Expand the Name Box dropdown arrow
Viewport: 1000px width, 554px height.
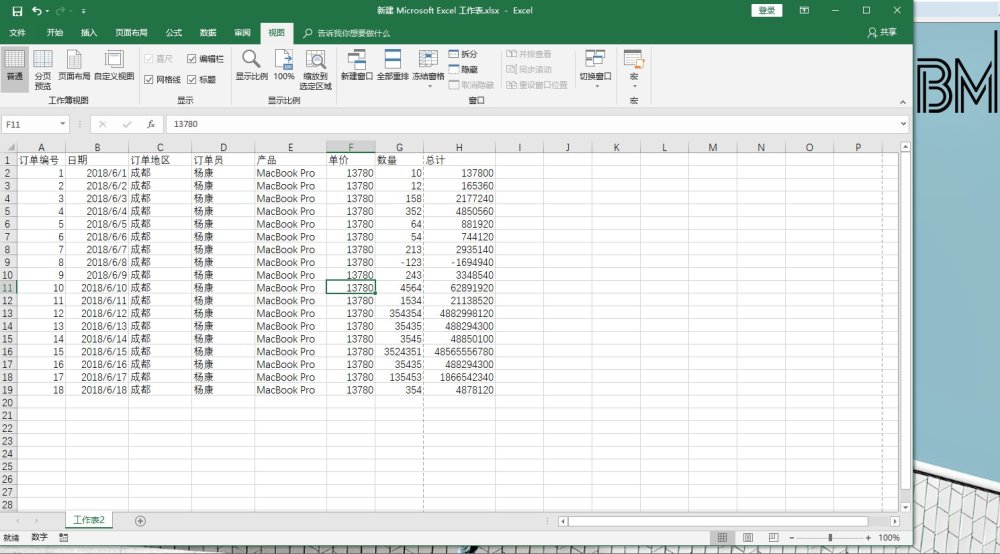[x=63, y=124]
